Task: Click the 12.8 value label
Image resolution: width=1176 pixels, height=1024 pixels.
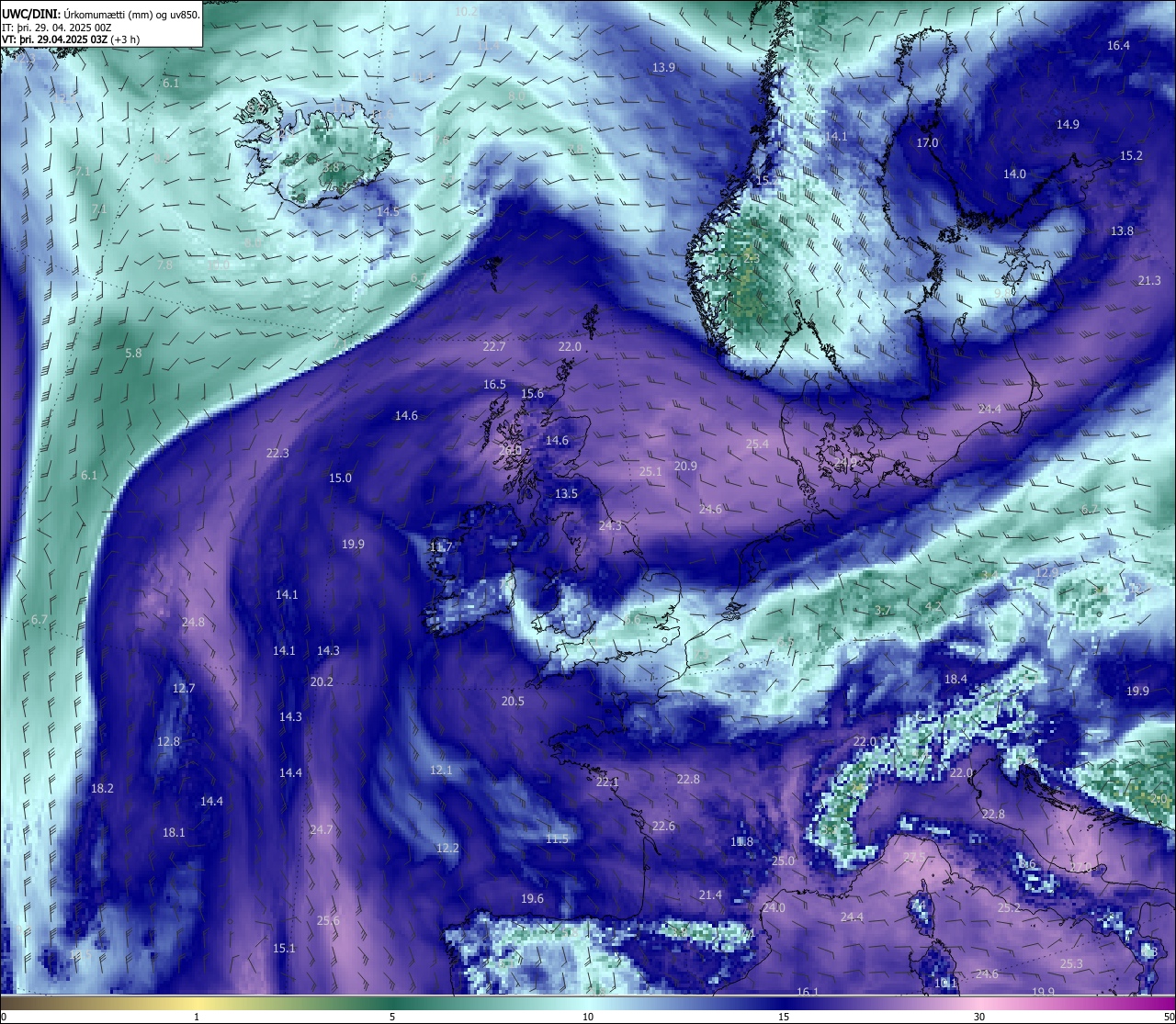Action: 168,741
